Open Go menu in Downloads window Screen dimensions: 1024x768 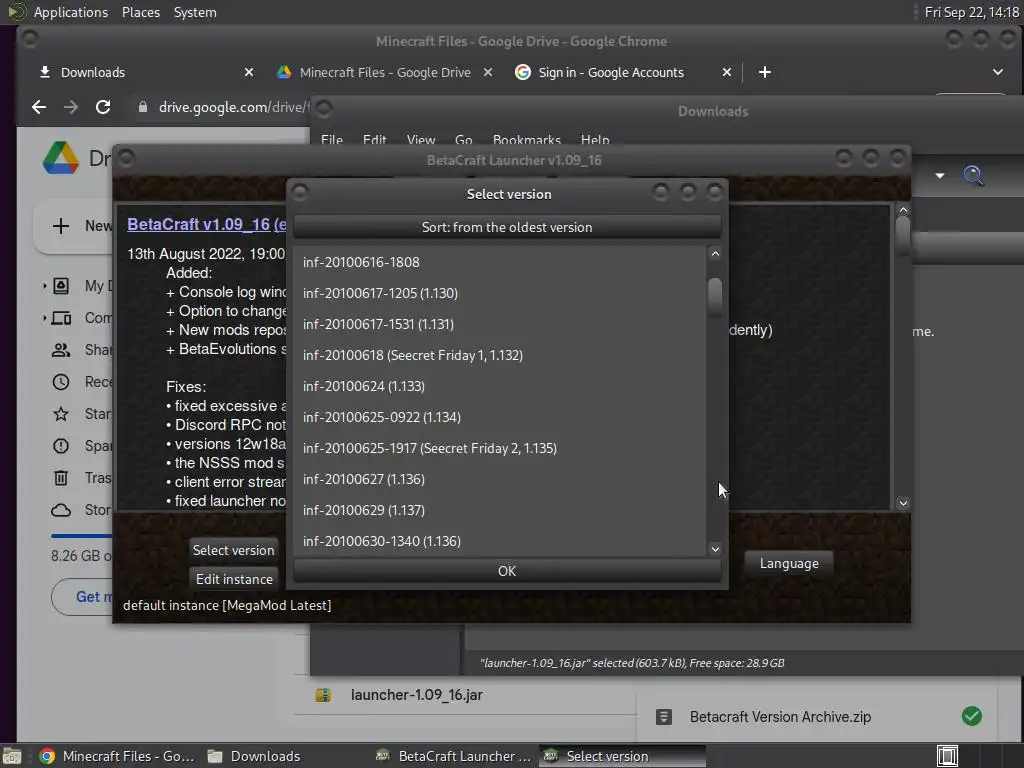point(464,139)
